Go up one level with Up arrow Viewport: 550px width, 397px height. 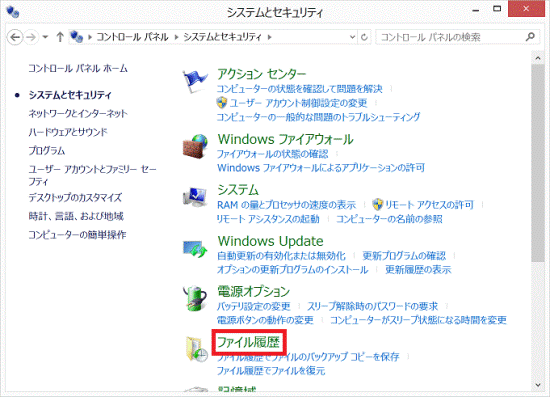(x=60, y=37)
